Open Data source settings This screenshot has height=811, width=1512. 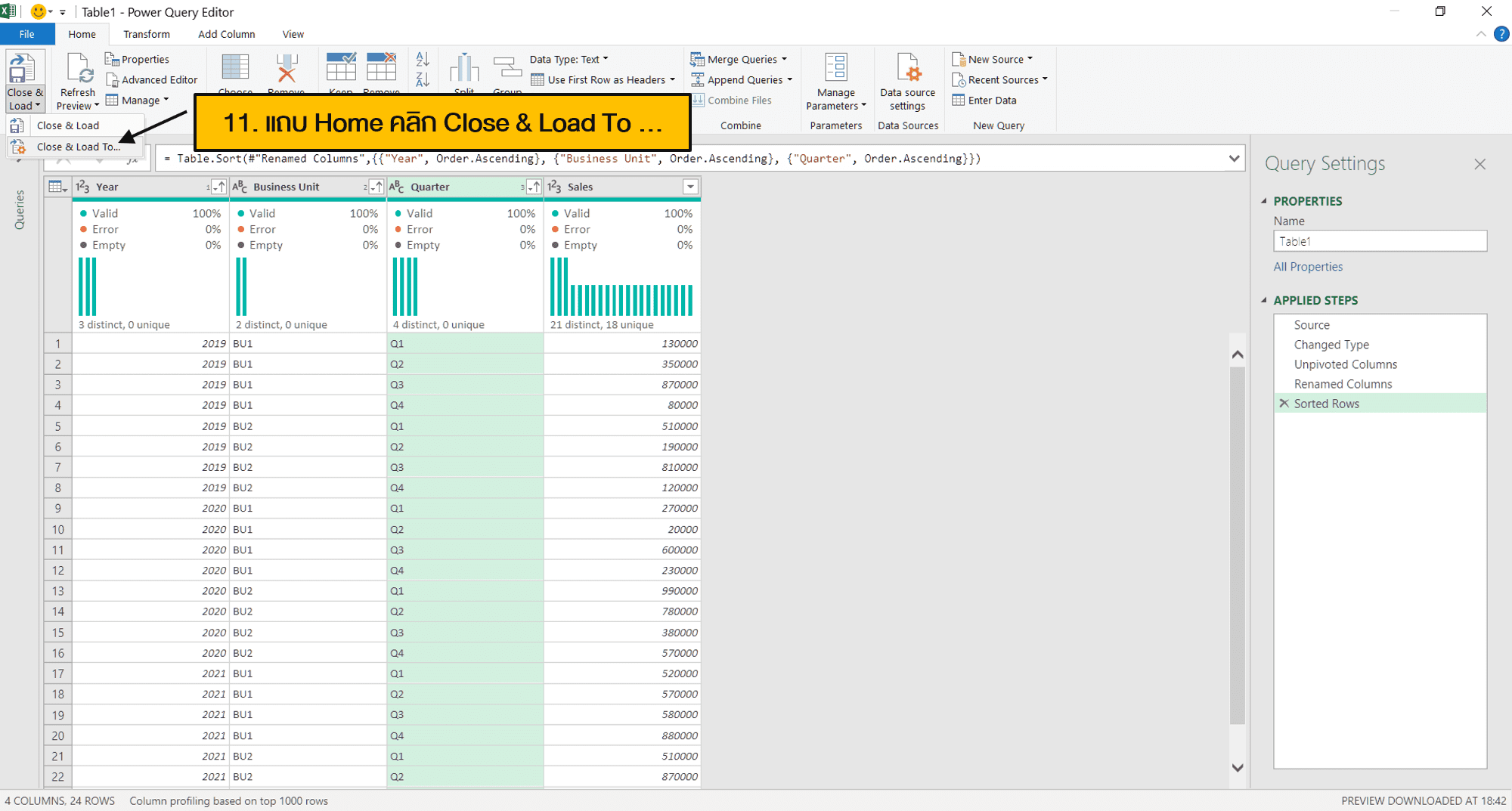pos(907,83)
